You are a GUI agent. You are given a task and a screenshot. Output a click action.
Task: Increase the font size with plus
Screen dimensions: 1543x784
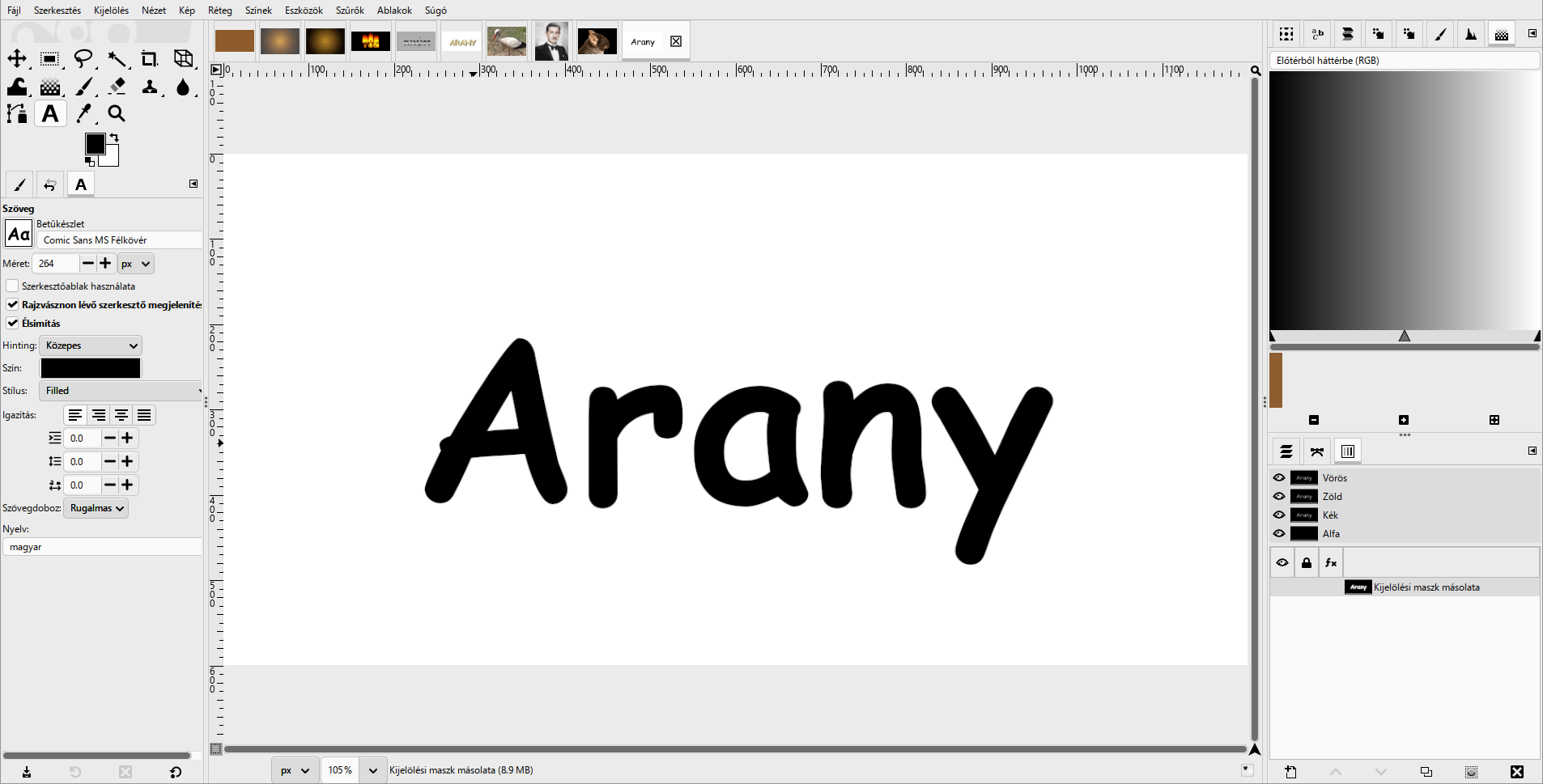105,263
